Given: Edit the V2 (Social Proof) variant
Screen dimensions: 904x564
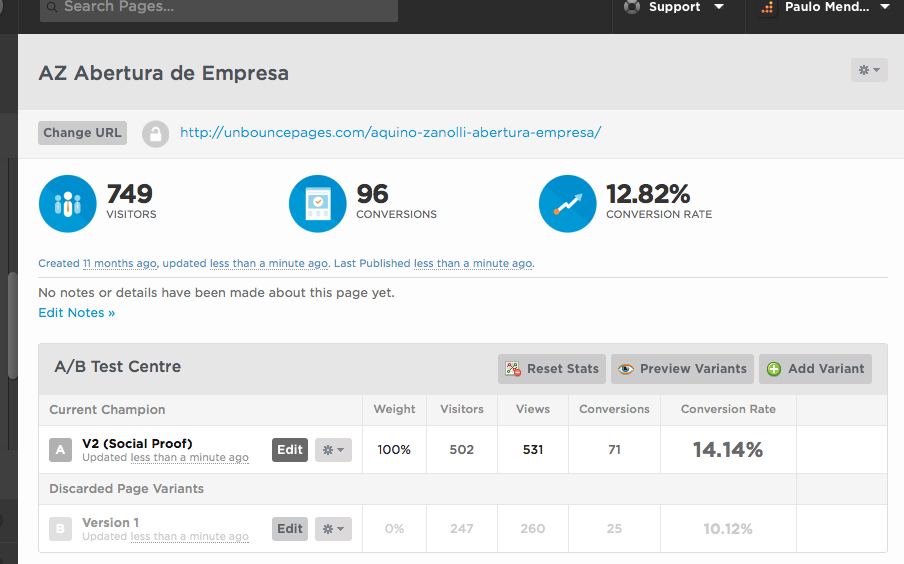Looking at the screenshot, I should pyautogui.click(x=290, y=450).
